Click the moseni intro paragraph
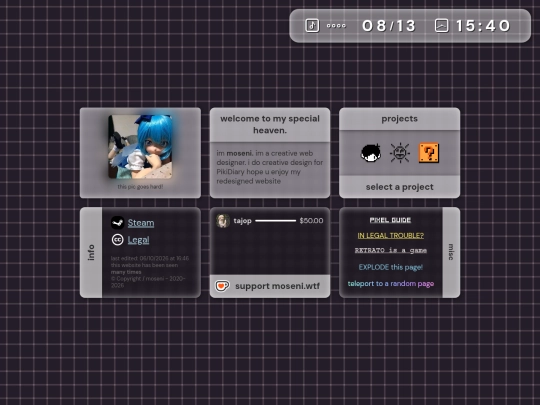The image size is (540, 405). 270,167
